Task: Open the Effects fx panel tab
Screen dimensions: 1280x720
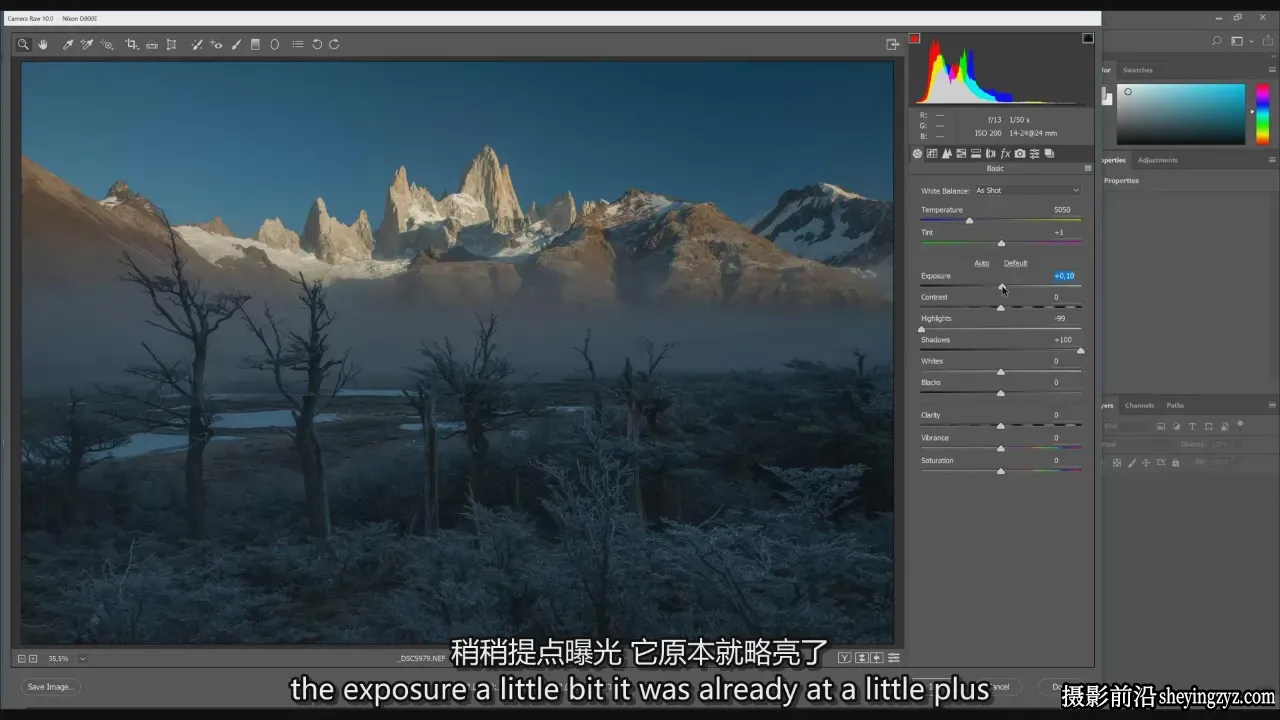Action: [1005, 153]
